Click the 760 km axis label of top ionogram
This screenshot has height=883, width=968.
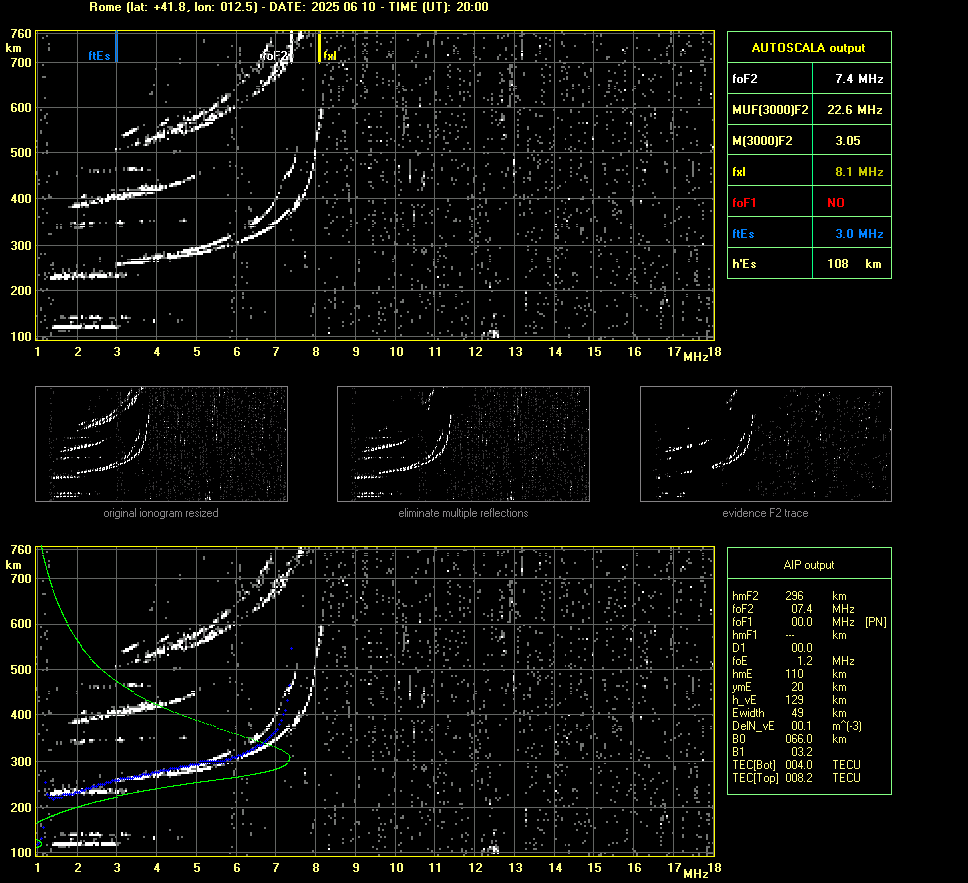[21, 33]
